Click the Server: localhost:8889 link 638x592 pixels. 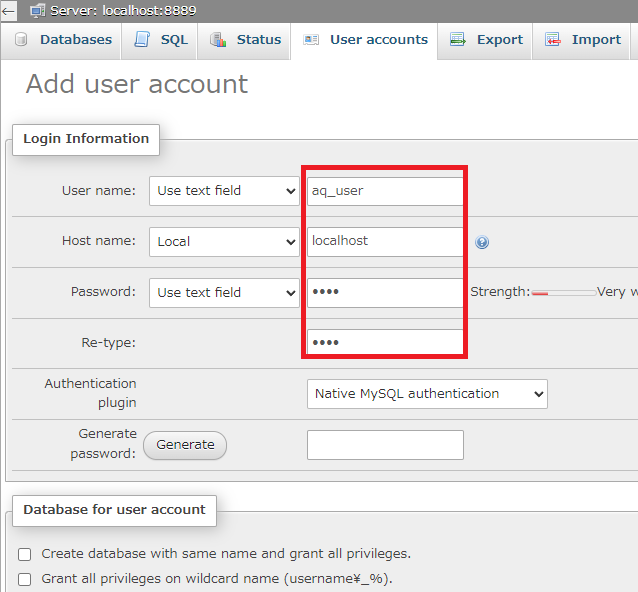(123, 10)
